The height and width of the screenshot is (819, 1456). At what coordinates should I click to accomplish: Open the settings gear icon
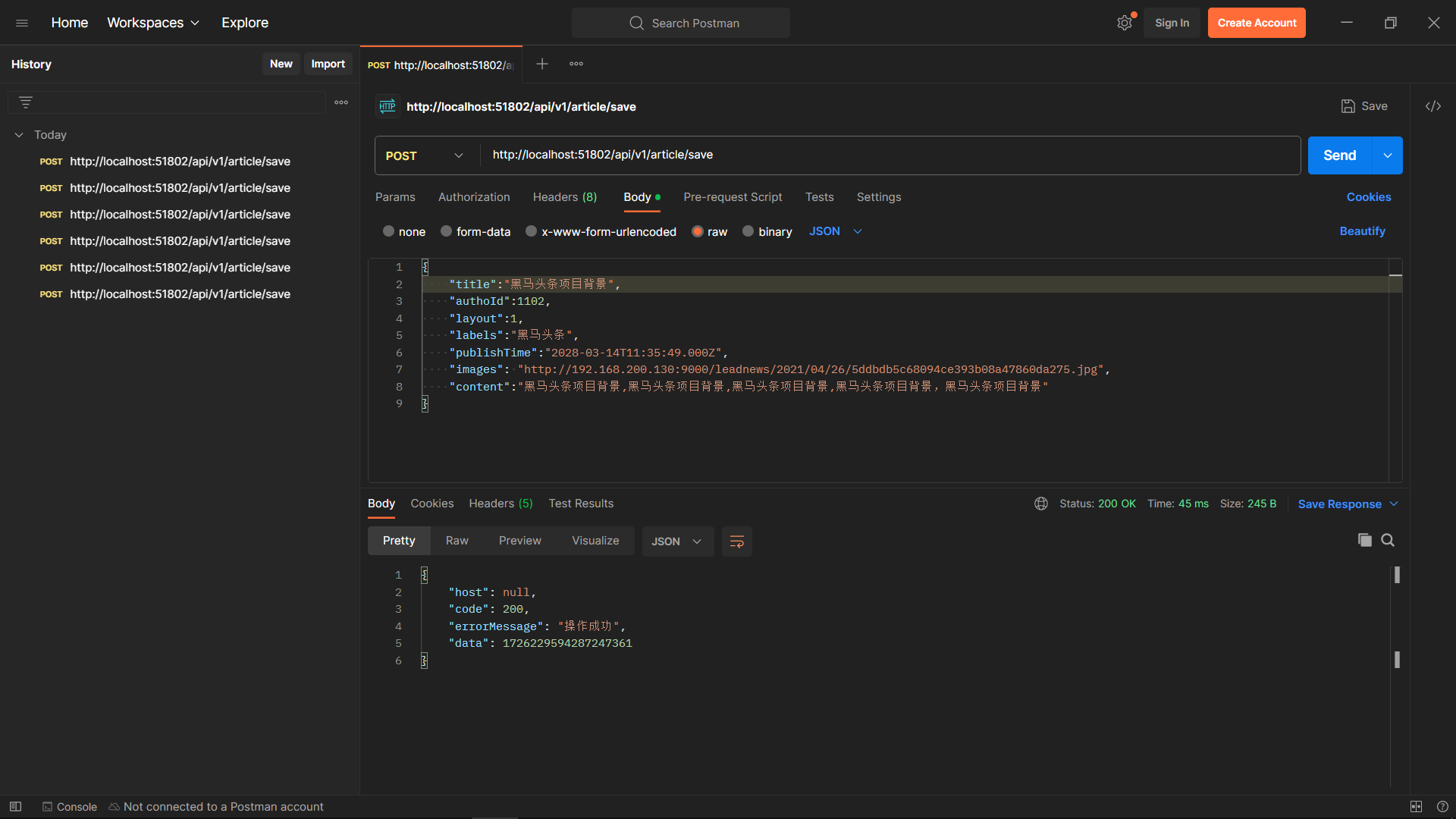[x=1124, y=23]
